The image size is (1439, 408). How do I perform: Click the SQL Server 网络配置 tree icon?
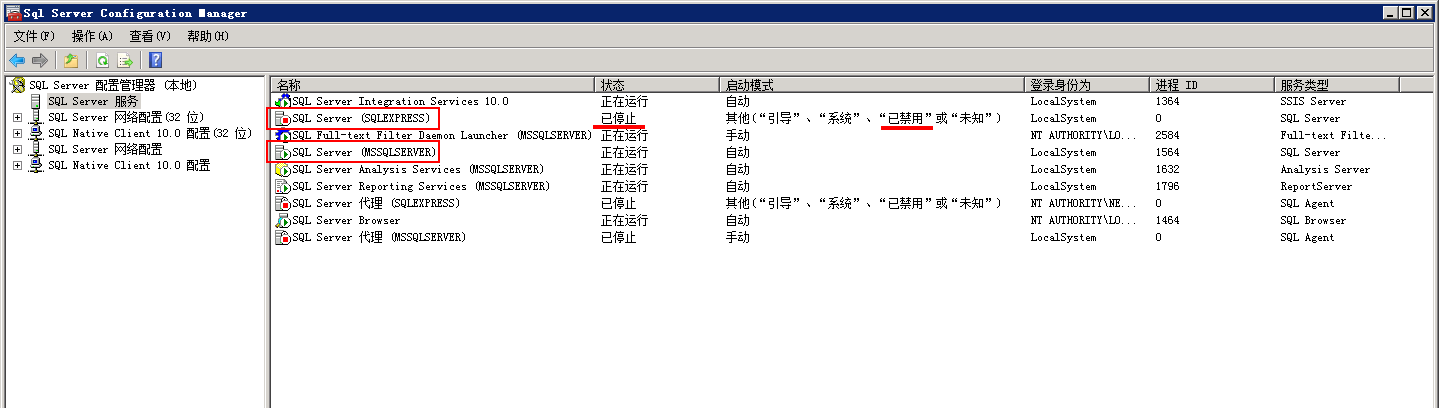click(37, 149)
